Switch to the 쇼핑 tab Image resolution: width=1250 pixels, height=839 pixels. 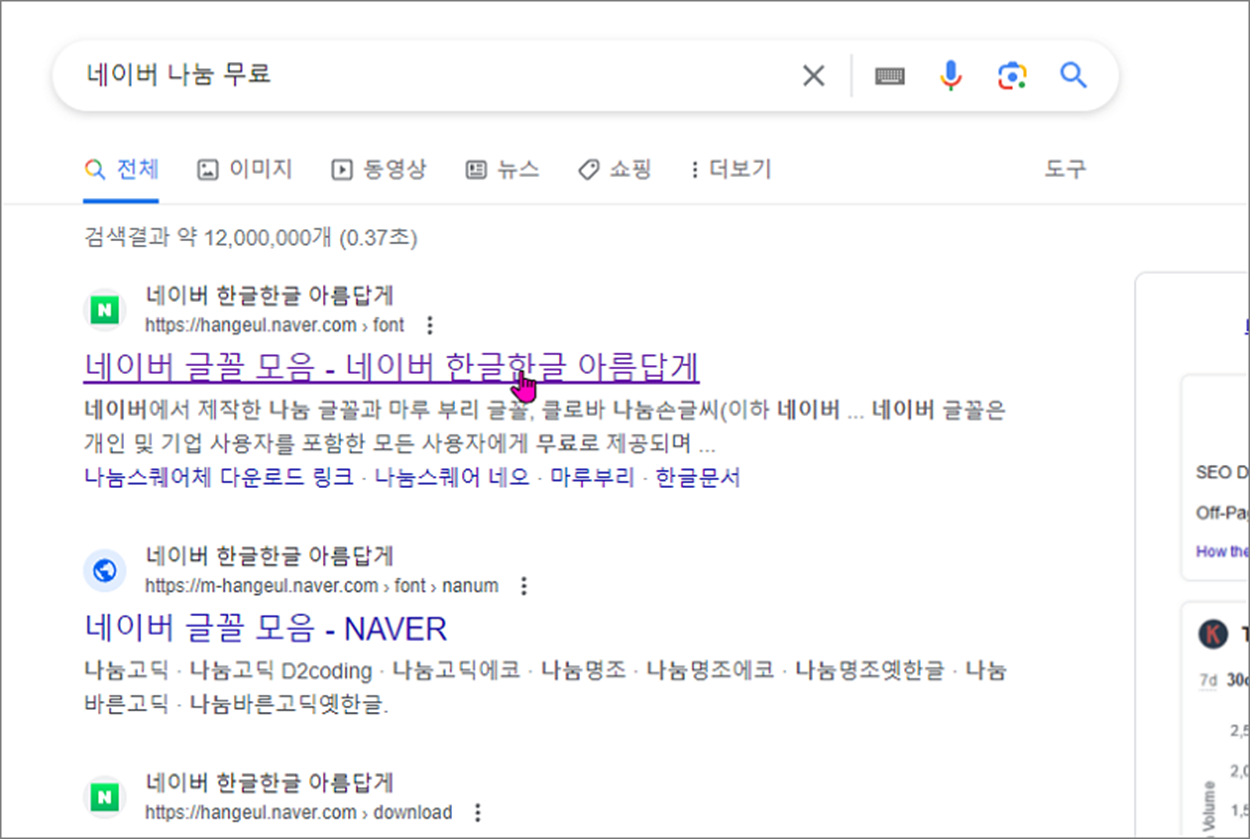(614, 169)
